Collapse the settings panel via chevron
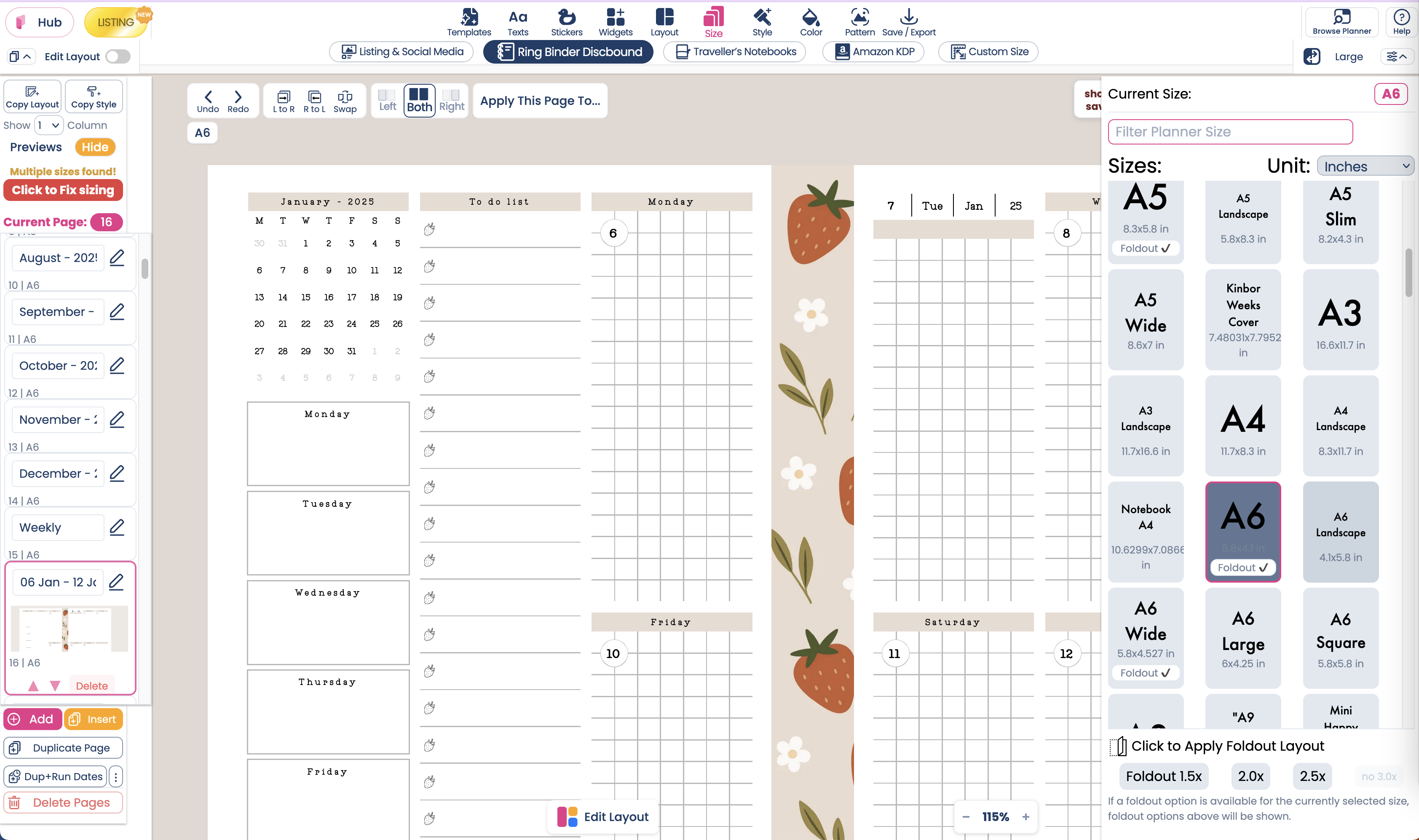 1397,56
